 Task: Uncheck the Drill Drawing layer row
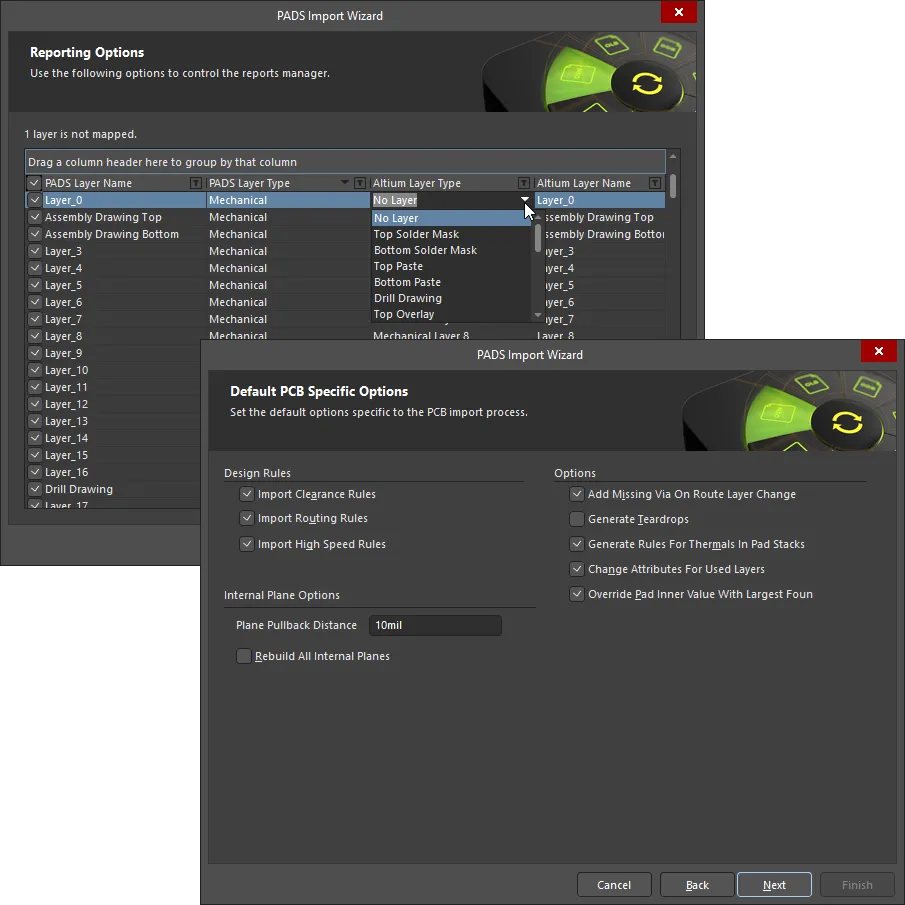click(35, 489)
